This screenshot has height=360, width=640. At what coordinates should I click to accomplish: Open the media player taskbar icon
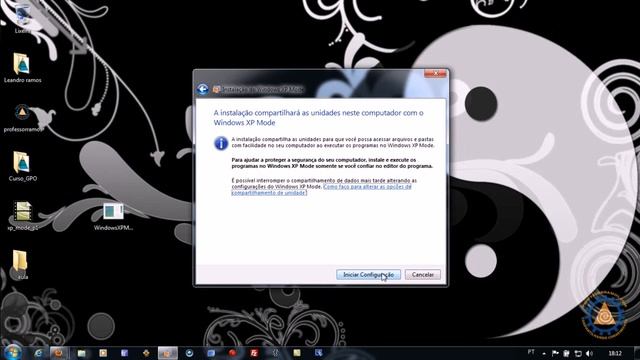(103, 353)
